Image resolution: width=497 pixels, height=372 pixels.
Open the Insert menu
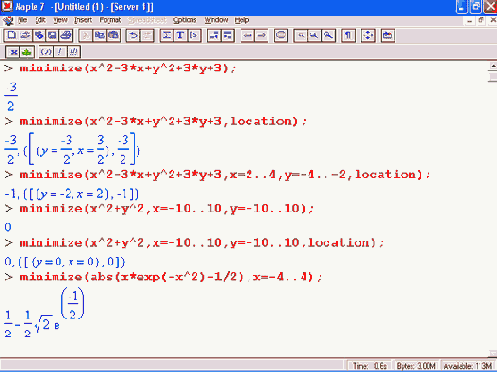[83, 20]
